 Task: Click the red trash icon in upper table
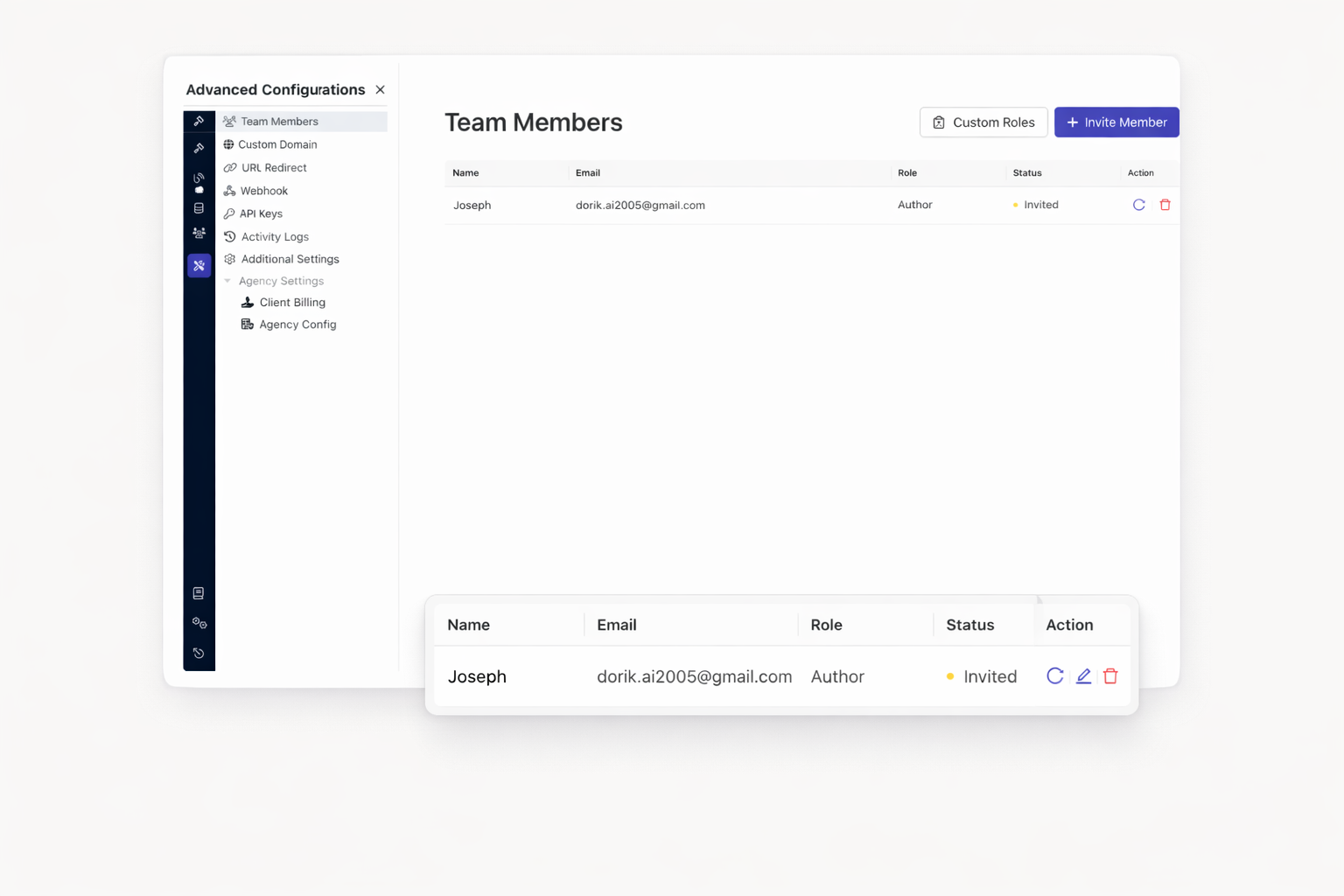1165,205
